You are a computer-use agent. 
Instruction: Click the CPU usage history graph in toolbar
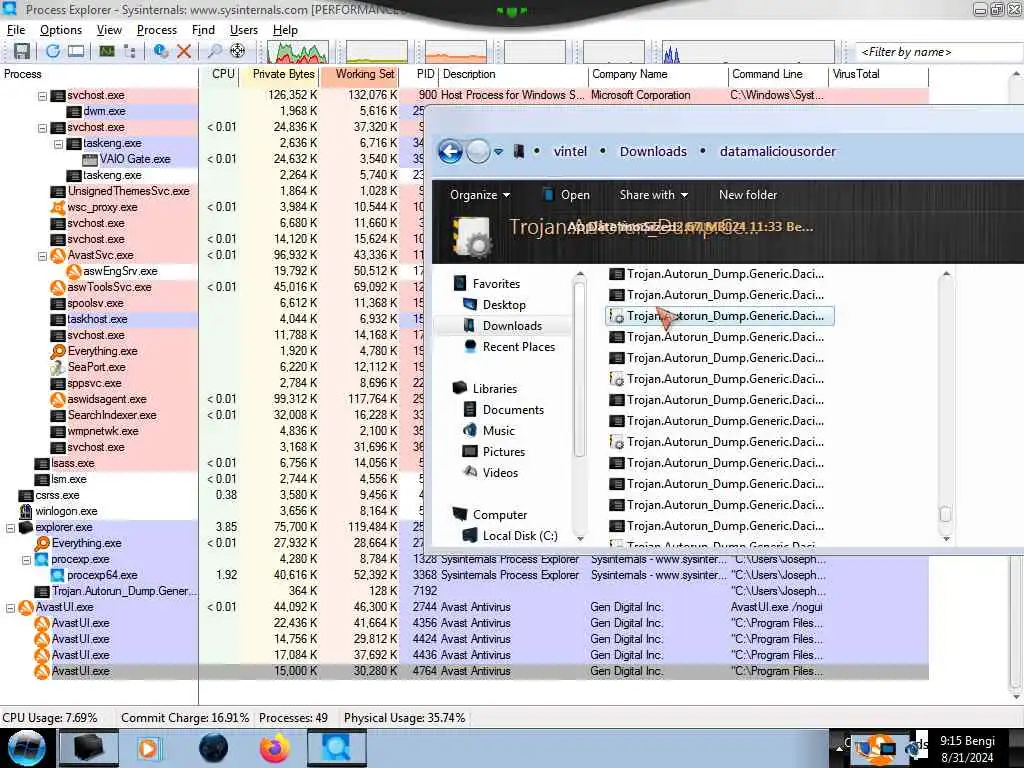click(297, 52)
